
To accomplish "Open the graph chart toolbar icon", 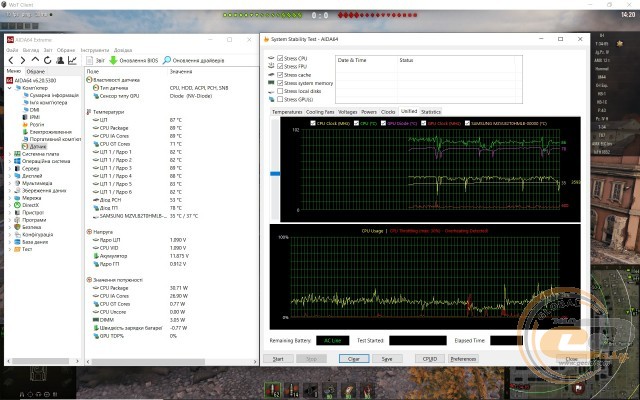I will pos(72,60).
